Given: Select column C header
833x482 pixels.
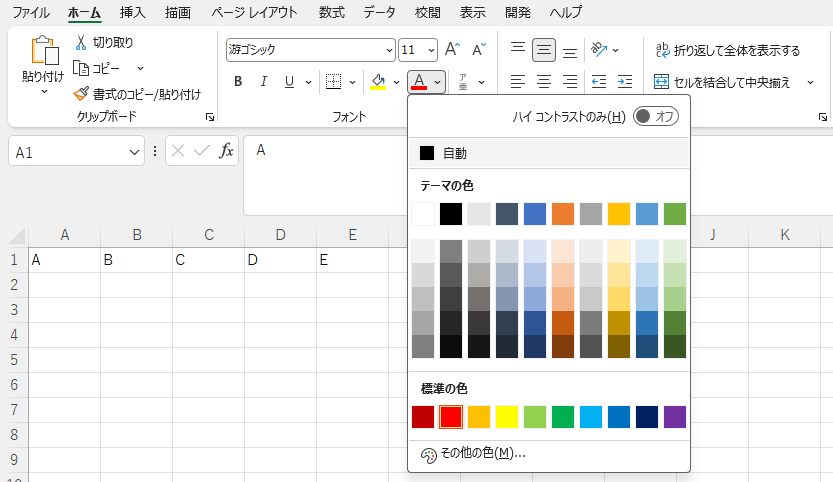Looking at the screenshot, I should coord(209,235).
